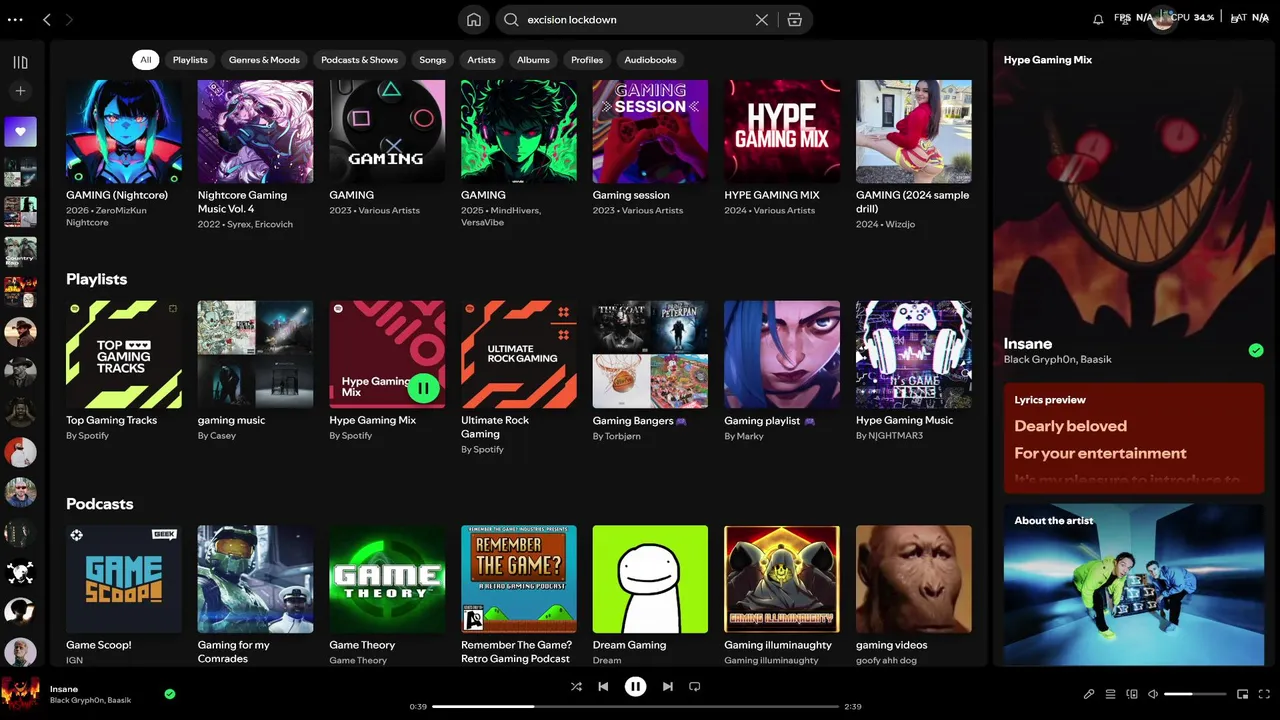
Task: Select the Audiobooks filter chip
Action: tap(650, 60)
